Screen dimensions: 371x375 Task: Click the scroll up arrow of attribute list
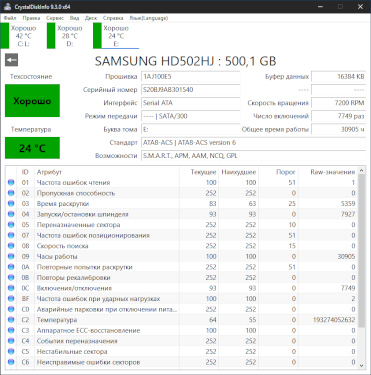361,171
